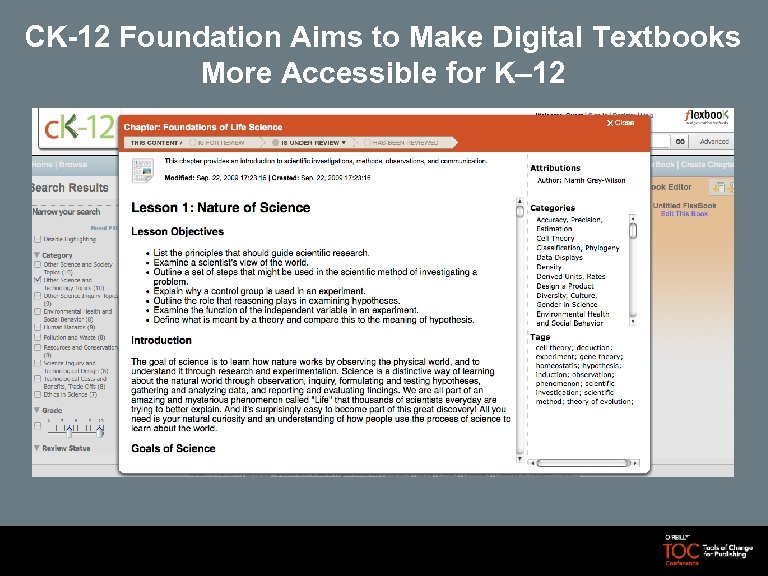Image resolution: width=768 pixels, height=576 pixels.
Task: Select 'Design a Product' in Categories list
Action: (565, 286)
